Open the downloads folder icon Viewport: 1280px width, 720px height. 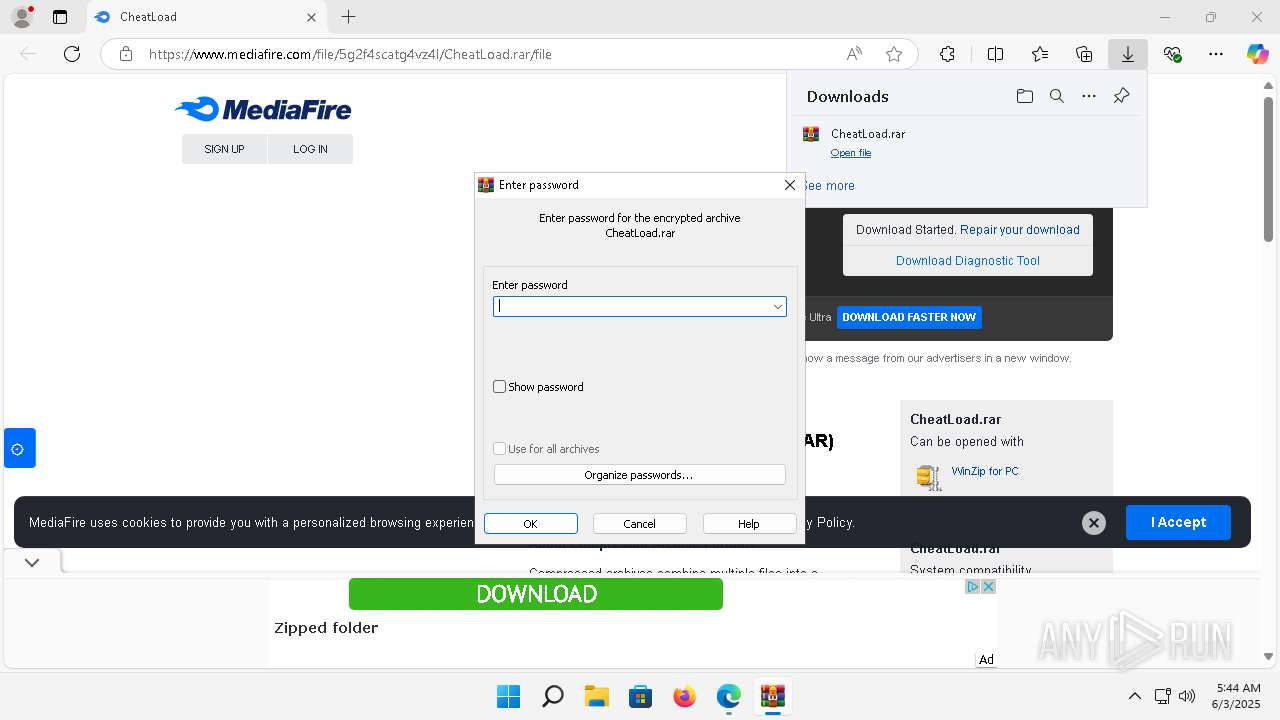(1024, 96)
